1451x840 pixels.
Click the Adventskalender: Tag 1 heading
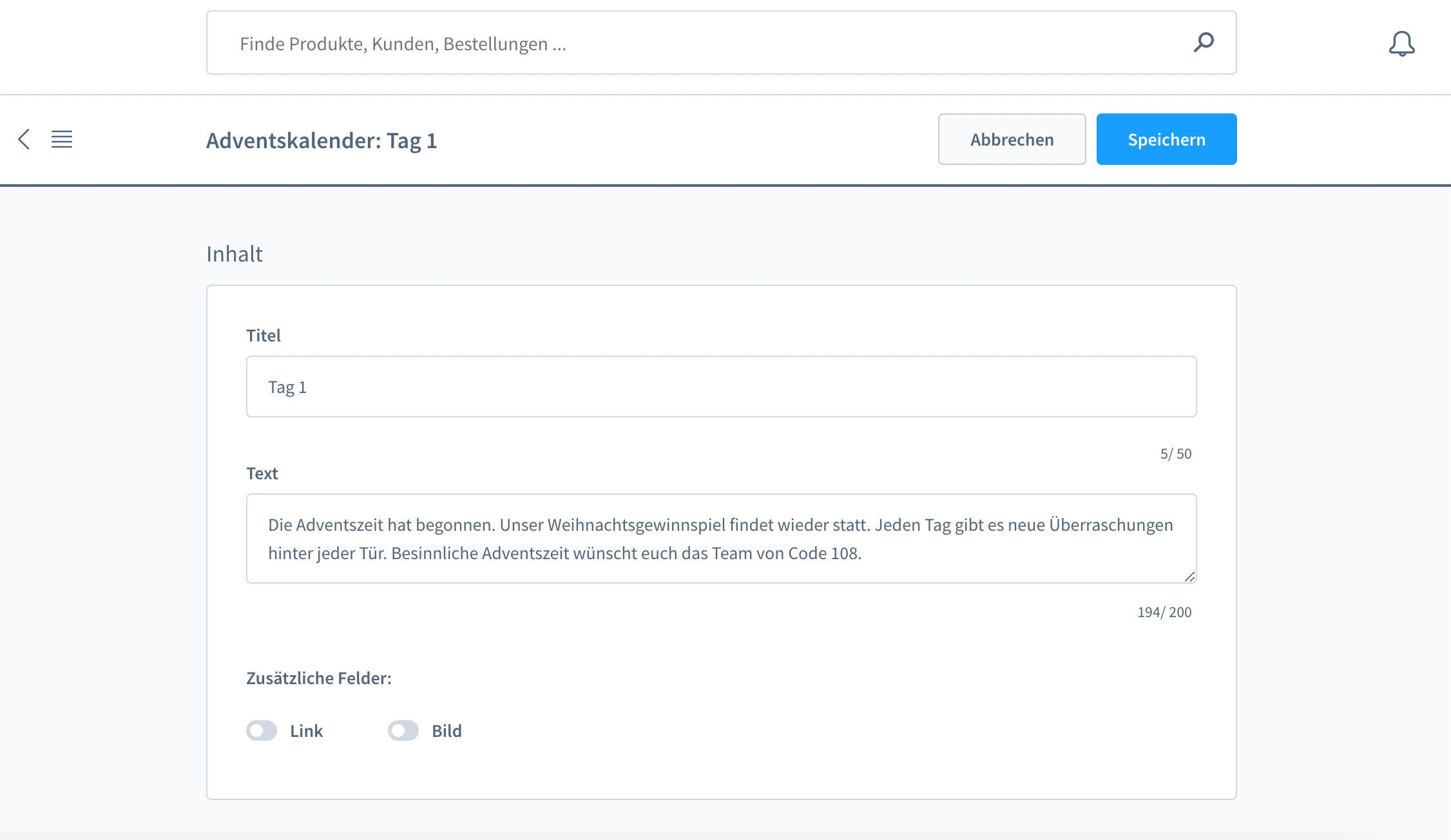(x=322, y=140)
